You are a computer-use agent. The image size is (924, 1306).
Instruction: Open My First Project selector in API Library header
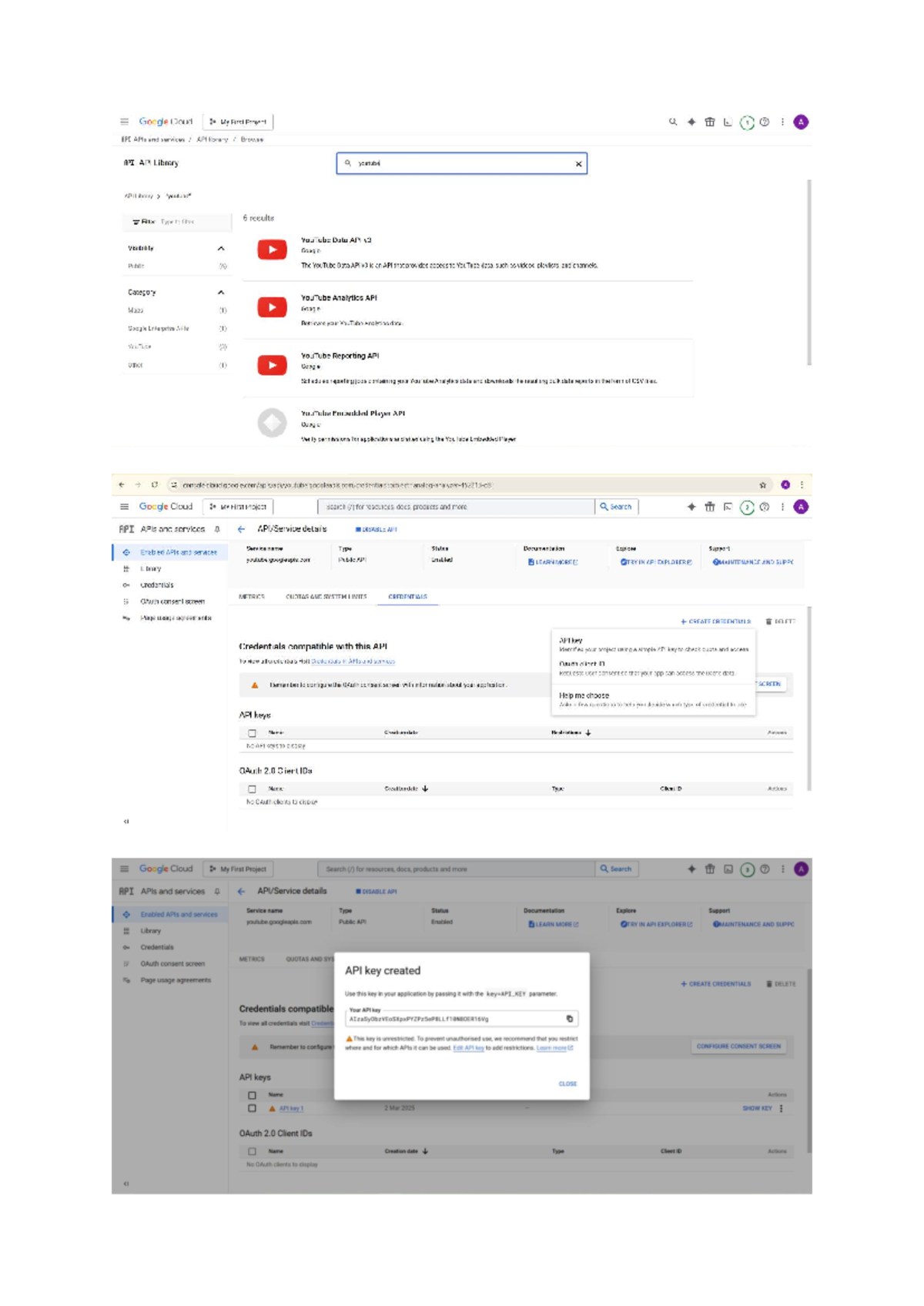click(238, 122)
